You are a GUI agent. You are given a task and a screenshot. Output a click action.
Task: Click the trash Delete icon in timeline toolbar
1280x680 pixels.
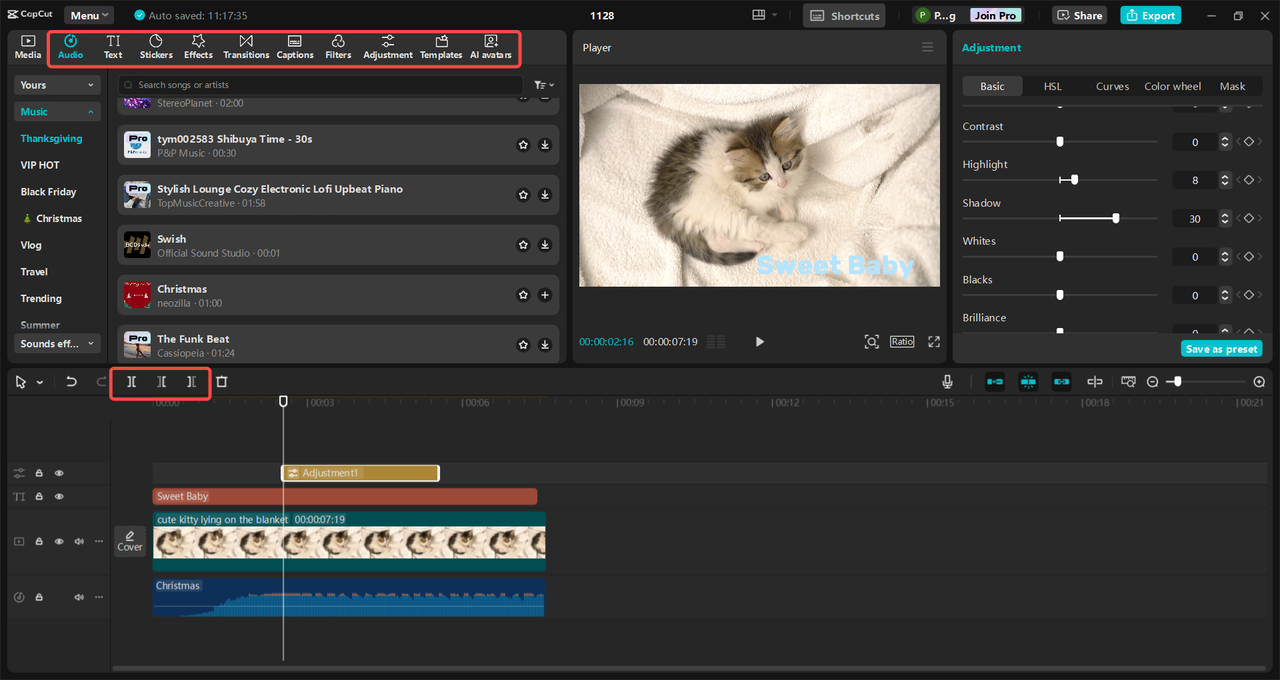tap(222, 382)
